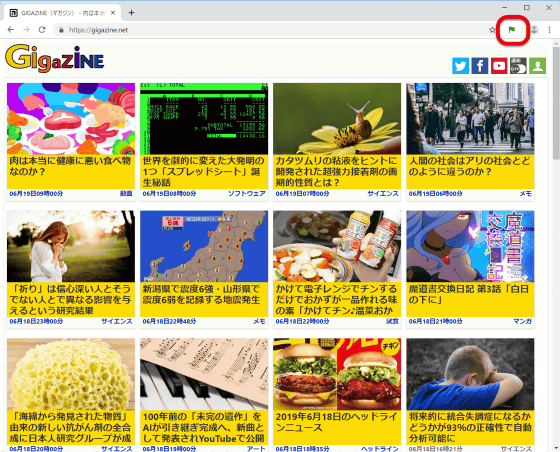Open Gigazine's Twitter page
Image resolution: width=560 pixels, height=452 pixels.
click(x=461, y=66)
